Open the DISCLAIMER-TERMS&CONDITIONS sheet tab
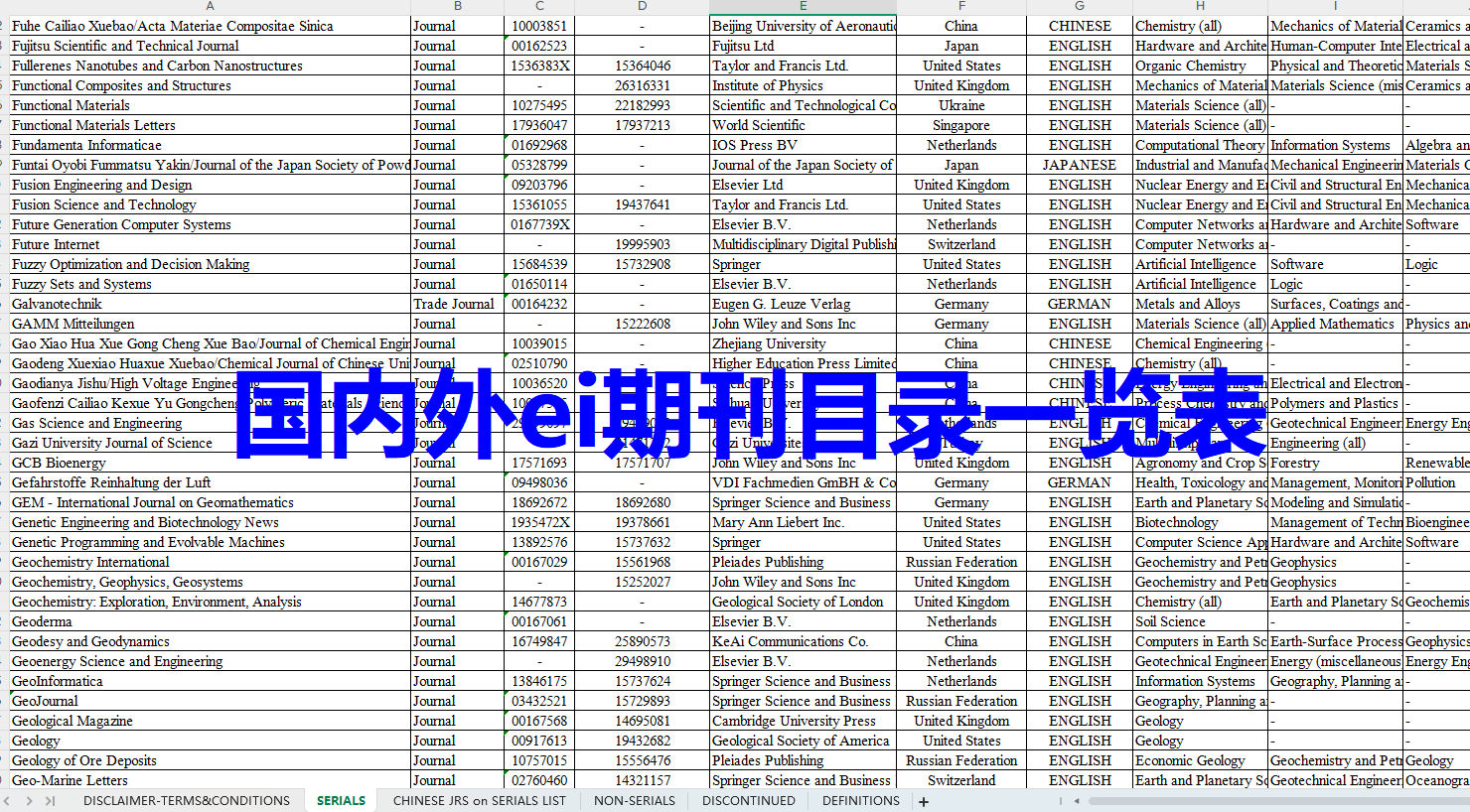The width and height of the screenshot is (1470, 812). (x=187, y=801)
